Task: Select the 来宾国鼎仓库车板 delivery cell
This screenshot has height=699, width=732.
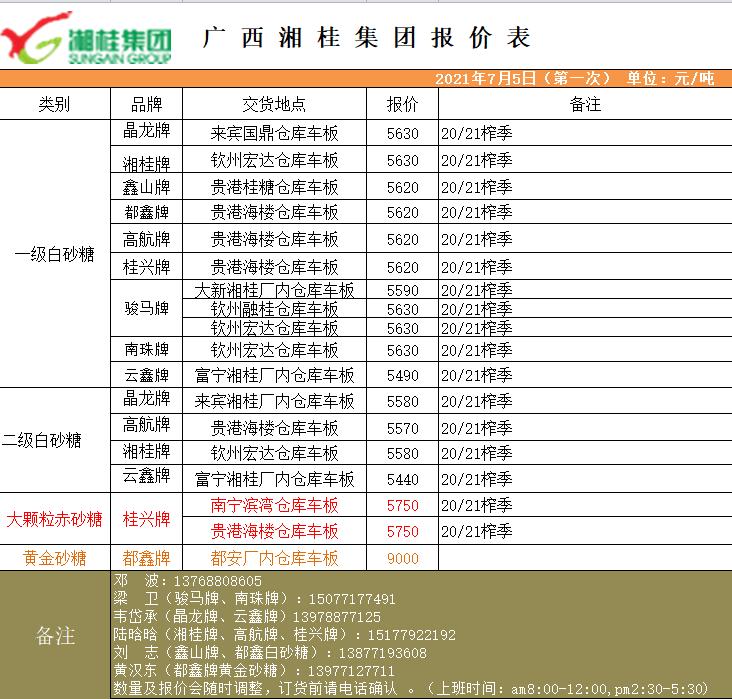Action: [x=274, y=133]
